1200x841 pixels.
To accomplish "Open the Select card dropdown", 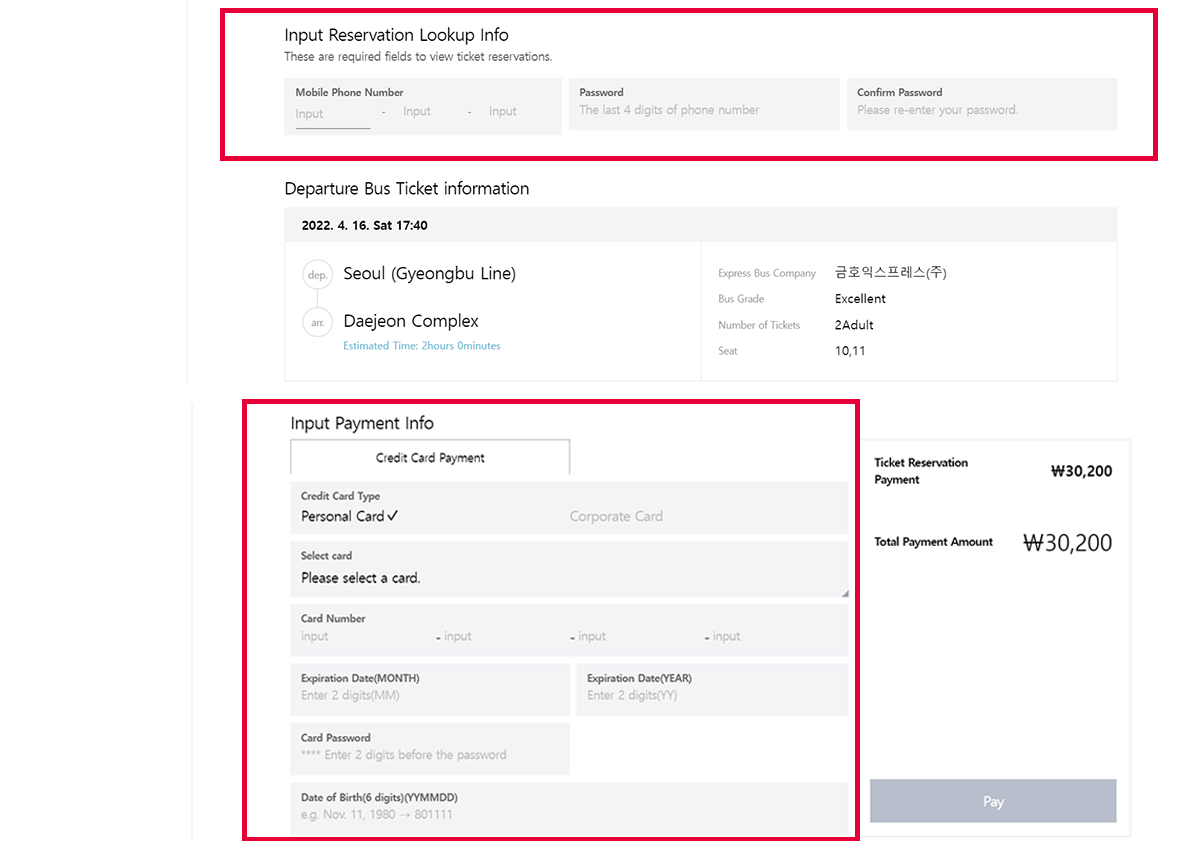I will click(x=569, y=569).
